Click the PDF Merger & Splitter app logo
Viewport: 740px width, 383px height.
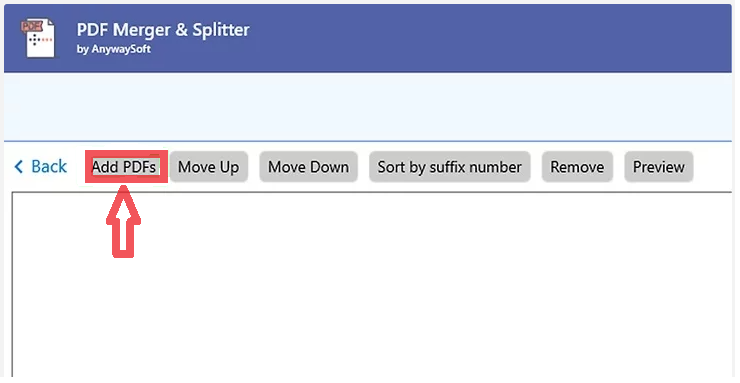[x=39, y=38]
